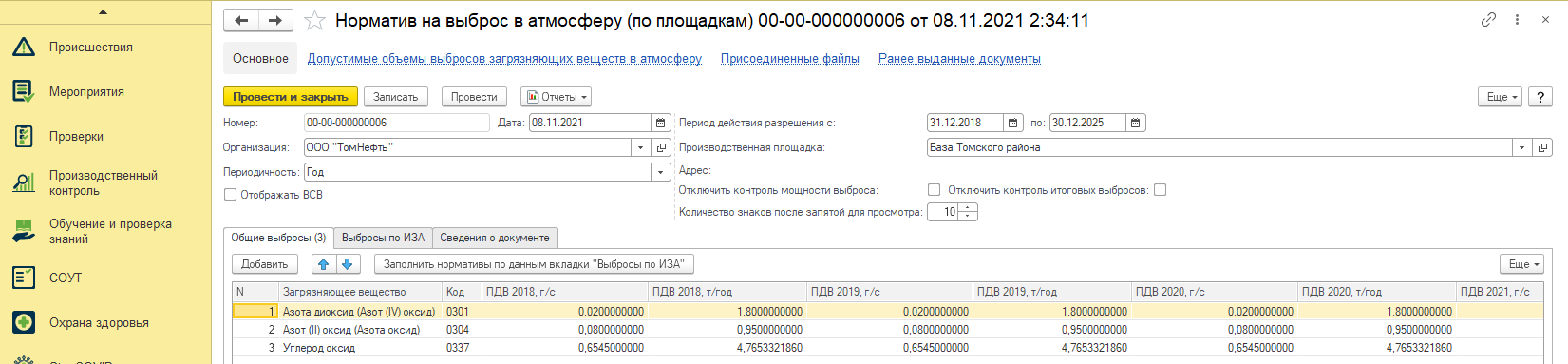Open Допустимые объемы выбросов link

coord(504,58)
